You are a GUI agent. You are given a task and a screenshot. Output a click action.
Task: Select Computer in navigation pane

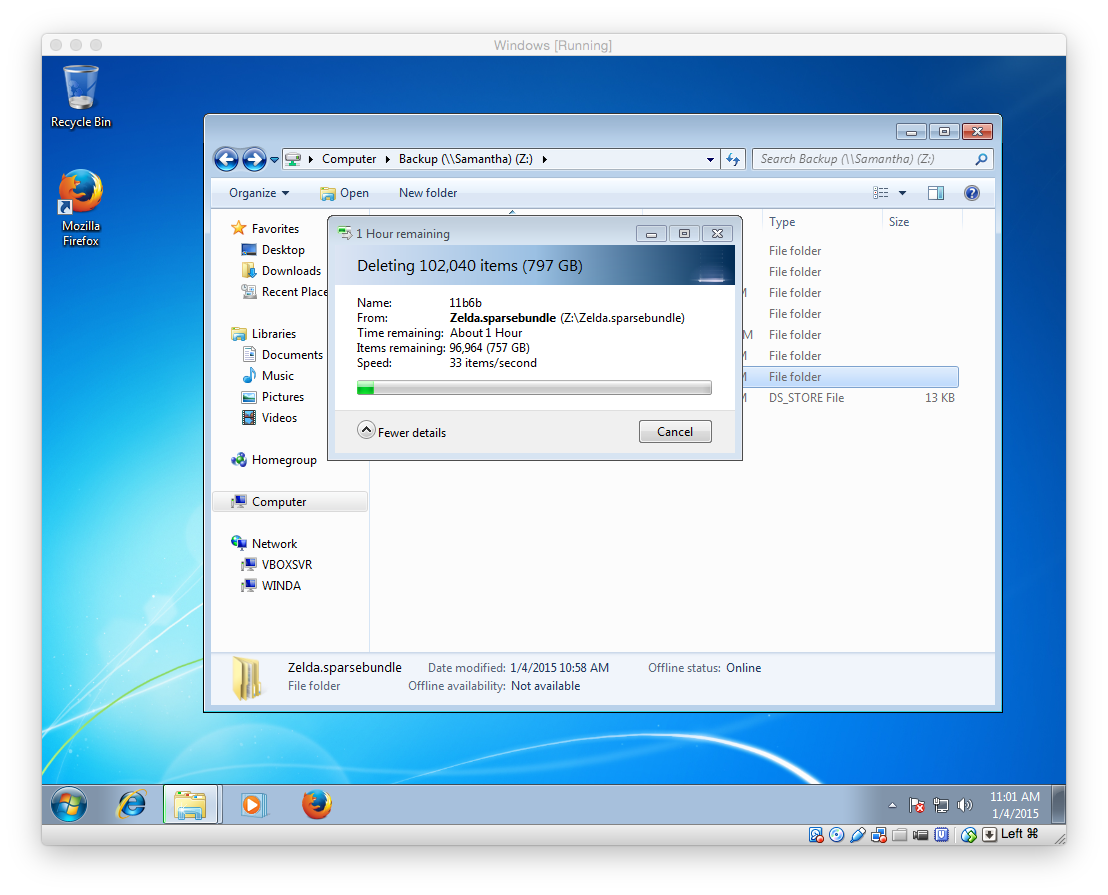click(x=290, y=502)
